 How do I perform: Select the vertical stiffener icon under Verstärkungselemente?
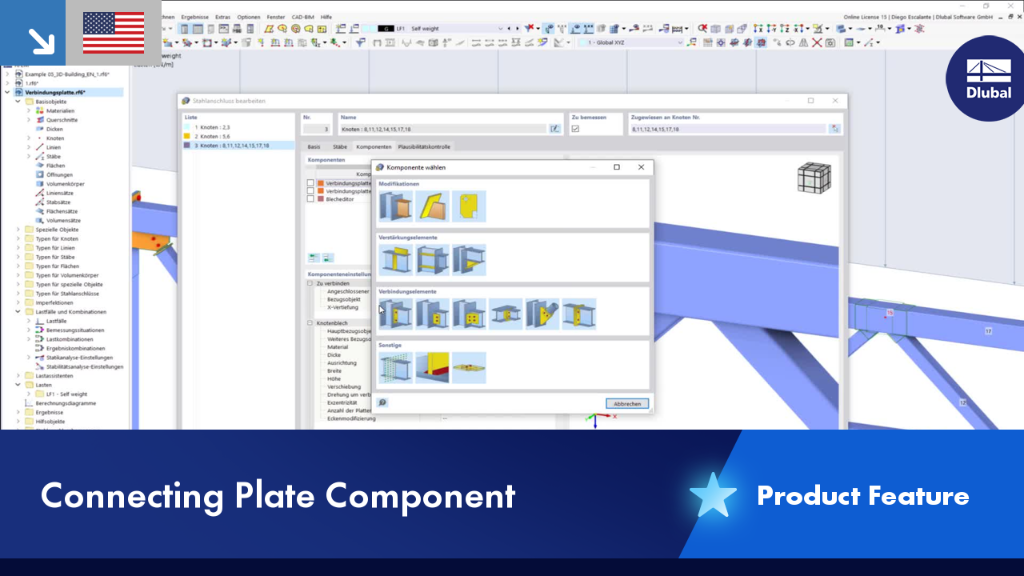395,260
